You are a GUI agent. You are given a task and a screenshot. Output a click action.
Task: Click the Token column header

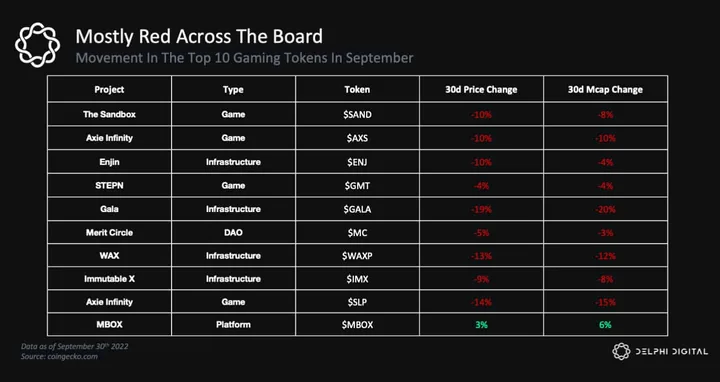(357, 90)
